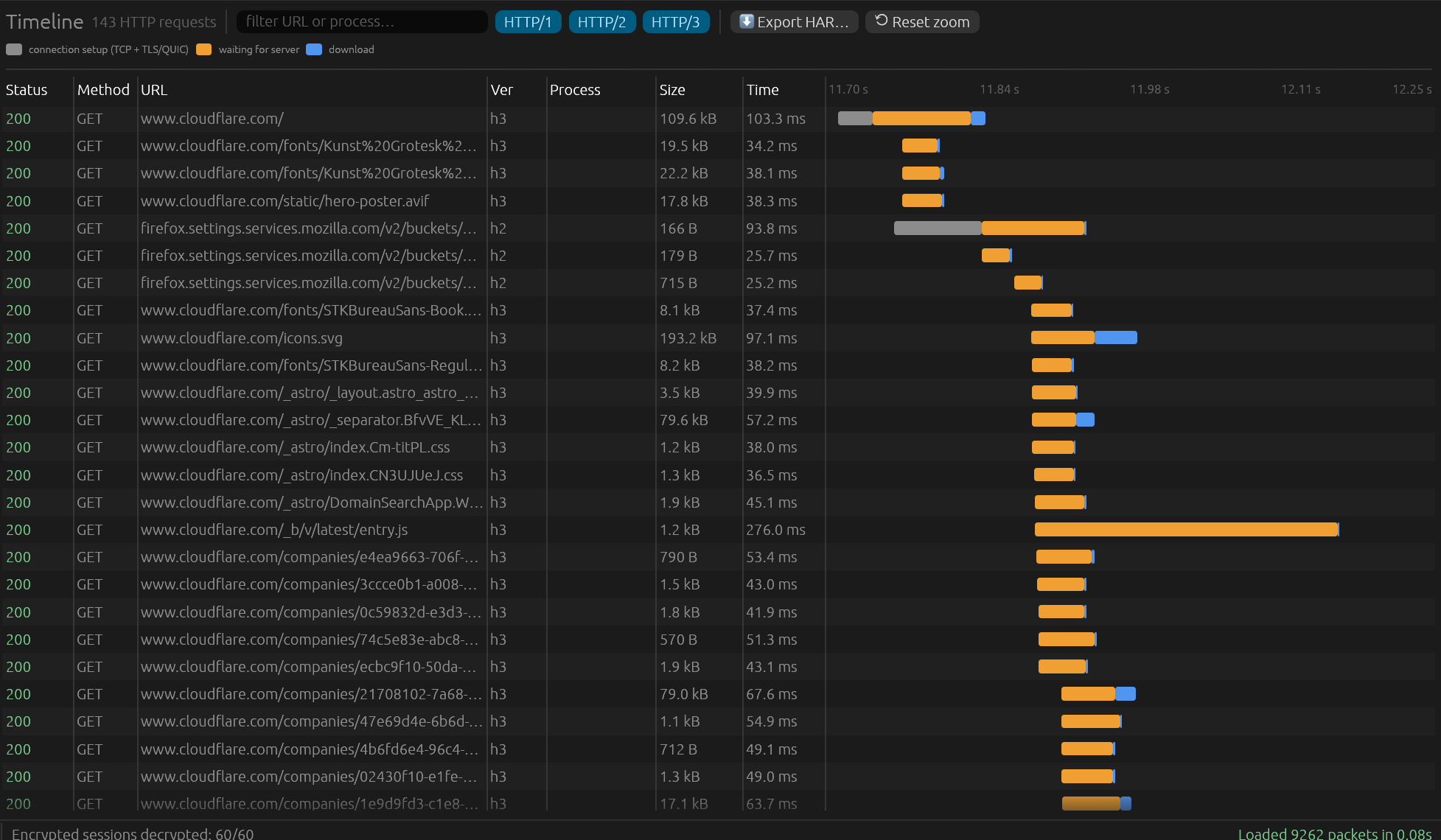
Task: Click the orange waiting for server swatch
Action: tap(204, 49)
